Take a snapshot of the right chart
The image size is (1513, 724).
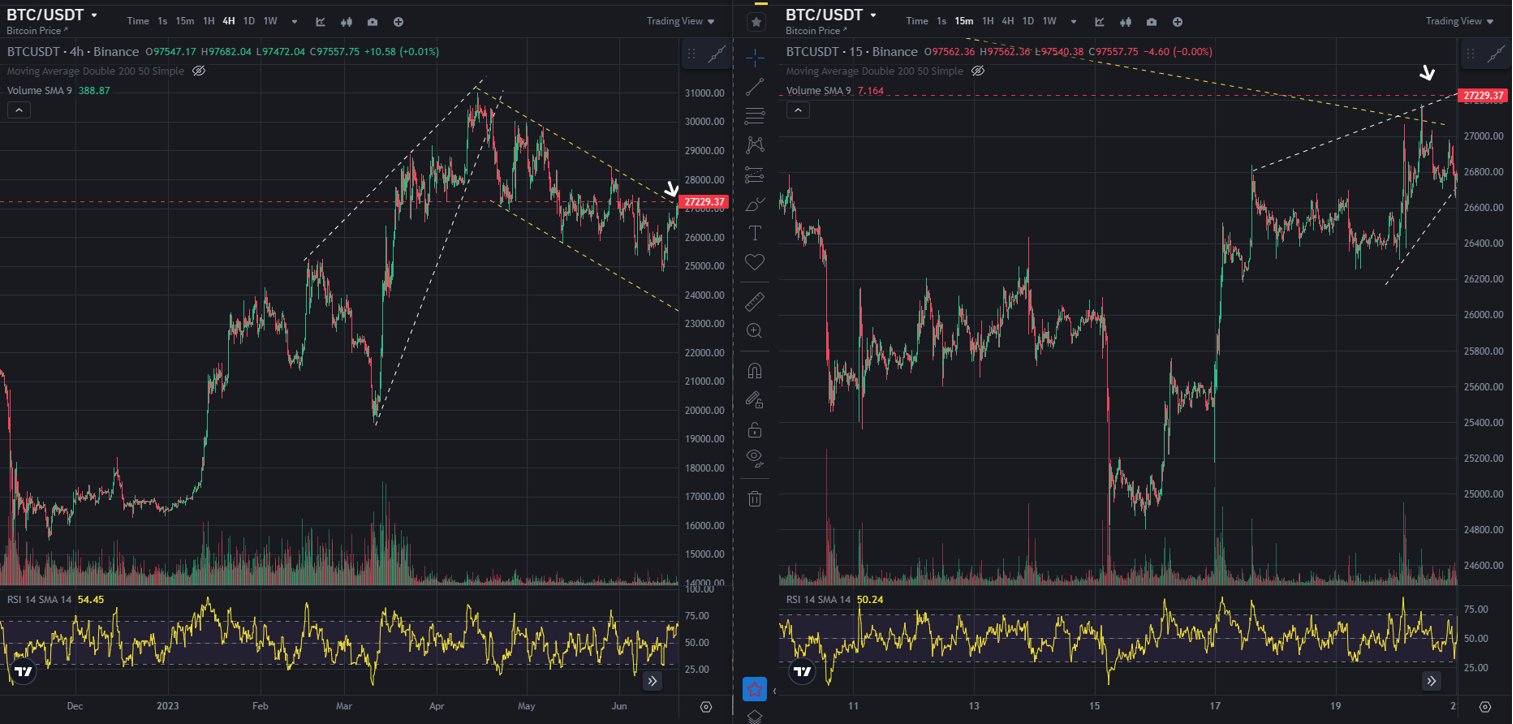point(1152,22)
